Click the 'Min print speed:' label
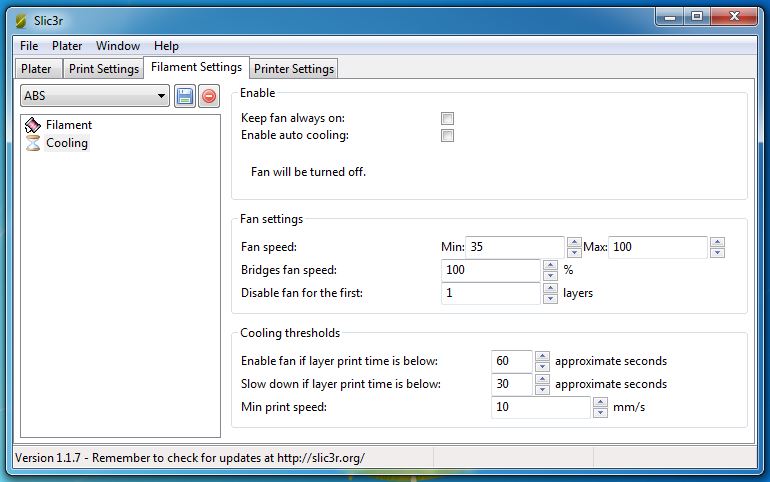The image size is (770, 482). [284, 407]
